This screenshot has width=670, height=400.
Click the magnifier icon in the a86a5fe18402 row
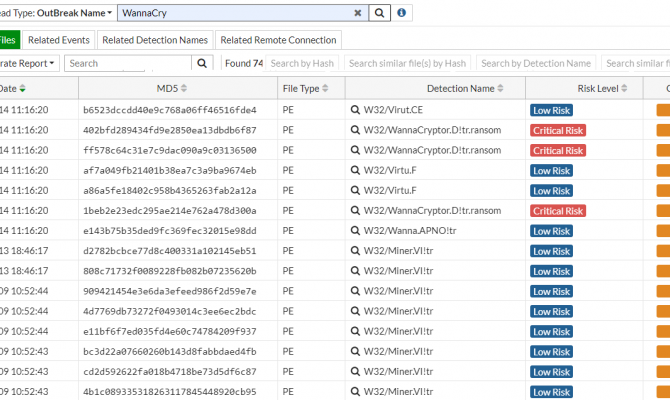(355, 190)
